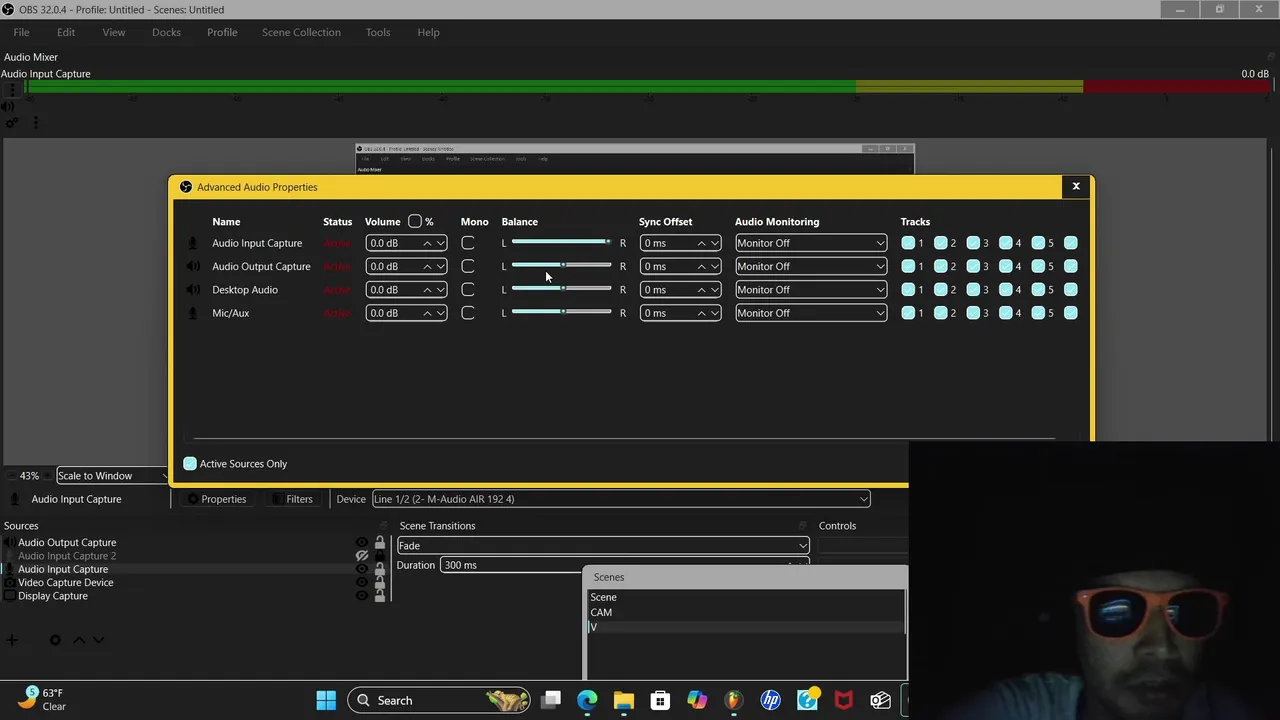Open the Fade transition dropdown
Screen dimensions: 1280x720
[603, 546]
